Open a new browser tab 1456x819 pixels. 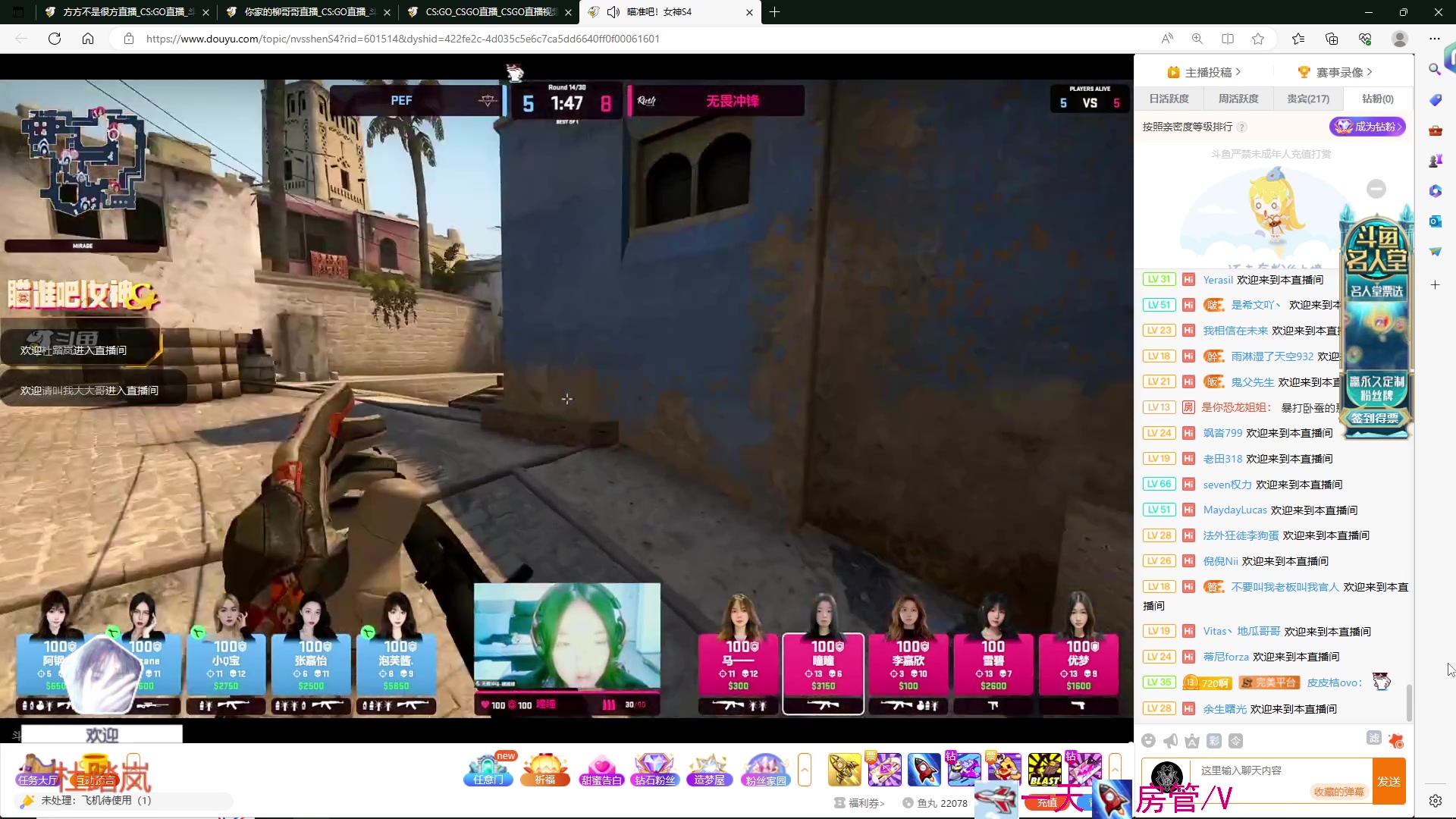coord(774,12)
